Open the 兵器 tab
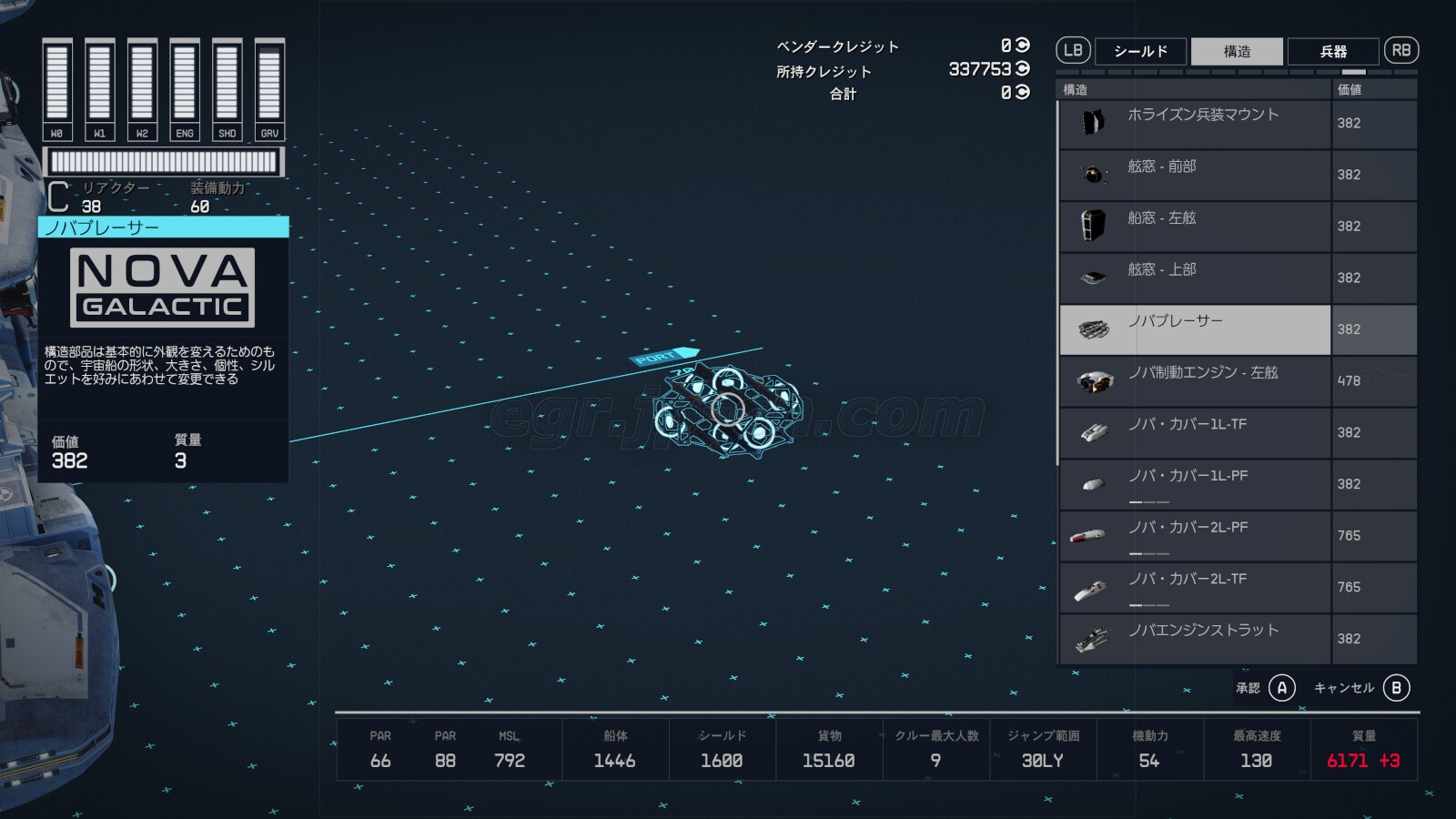1456x819 pixels. click(x=1333, y=51)
